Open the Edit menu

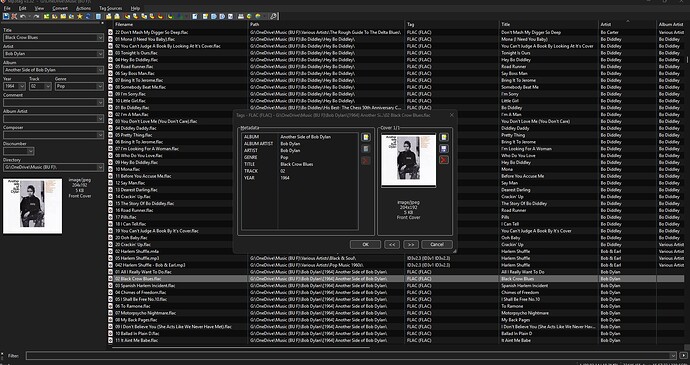click(22, 8)
